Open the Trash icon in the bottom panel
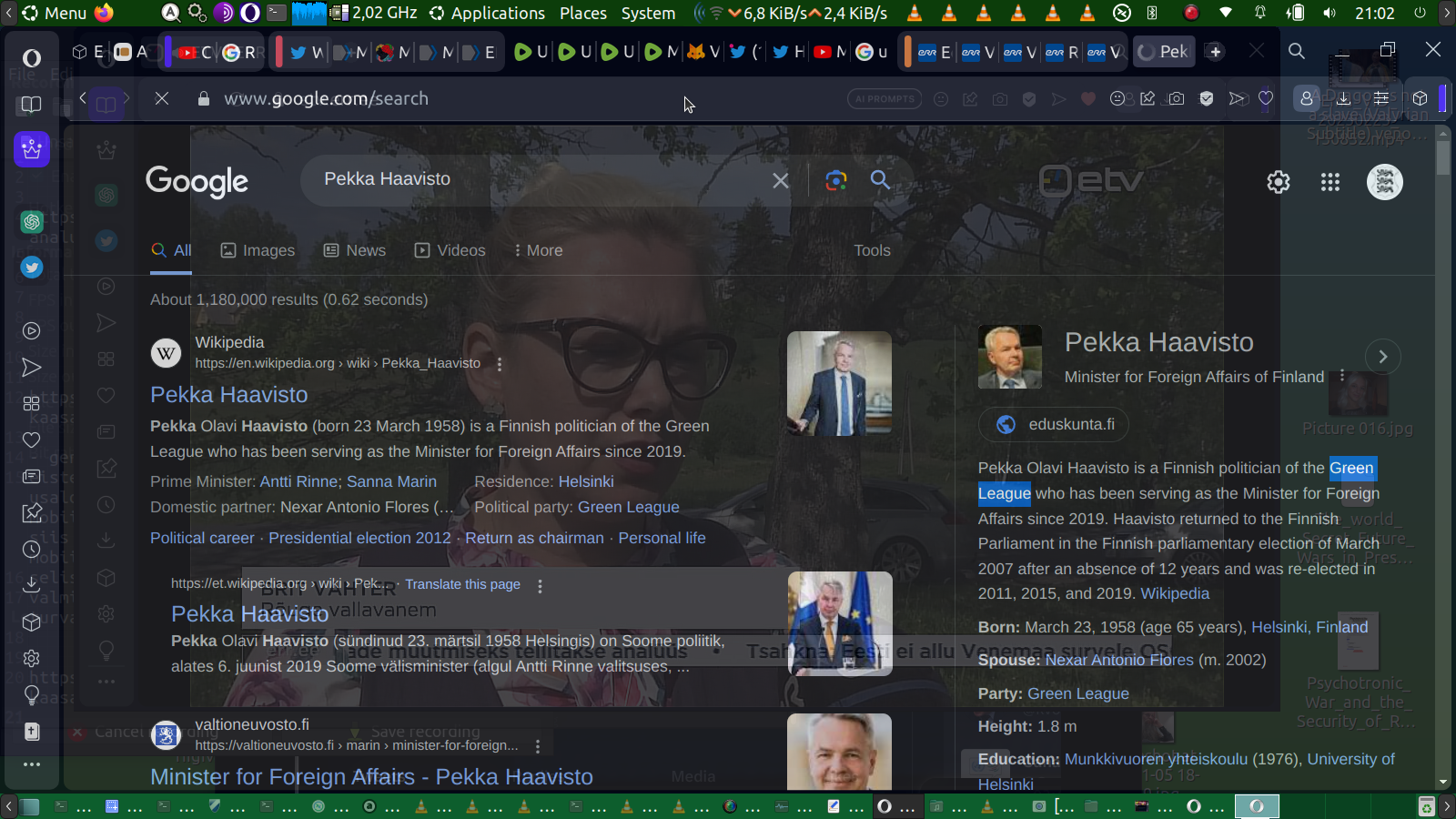 (x=1427, y=806)
